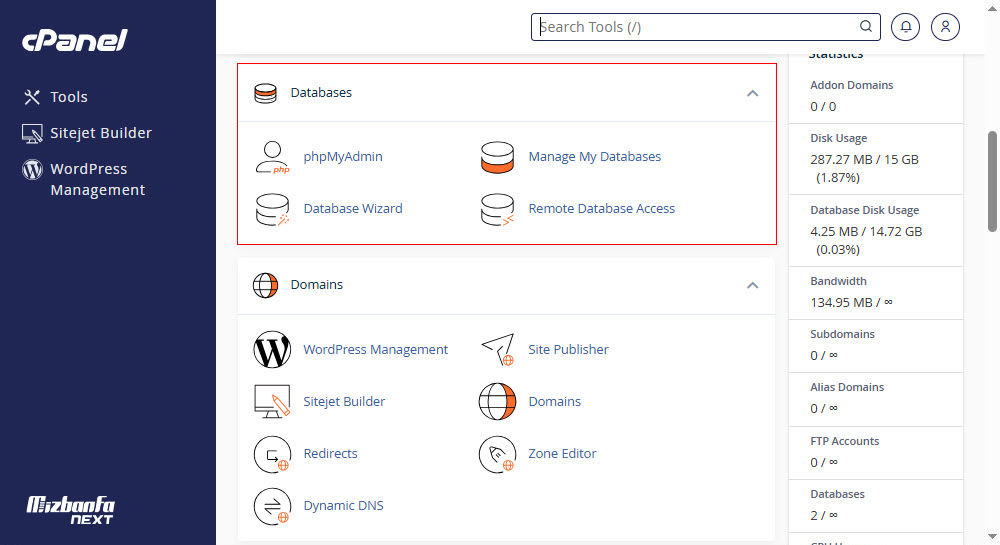Click the Manage My Databases icon
Screen dimensions: 1000x545
(x=497, y=157)
